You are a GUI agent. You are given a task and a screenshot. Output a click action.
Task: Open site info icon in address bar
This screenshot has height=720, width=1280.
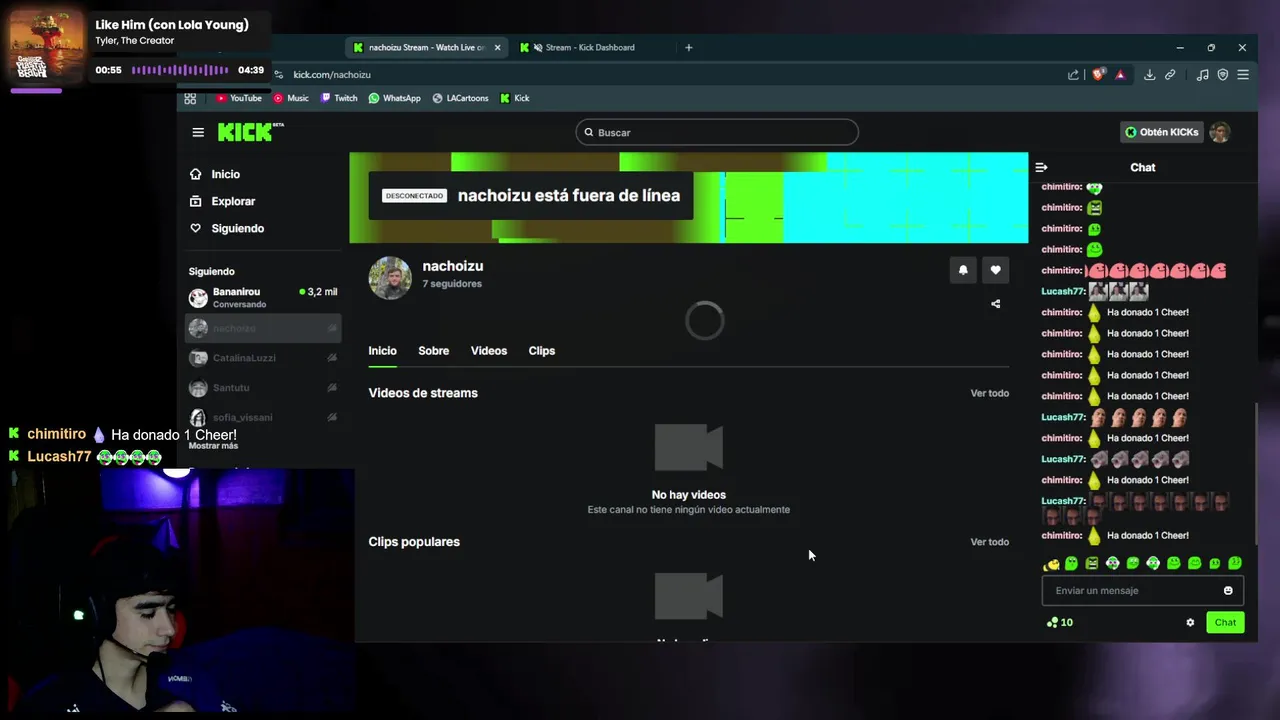[279, 74]
